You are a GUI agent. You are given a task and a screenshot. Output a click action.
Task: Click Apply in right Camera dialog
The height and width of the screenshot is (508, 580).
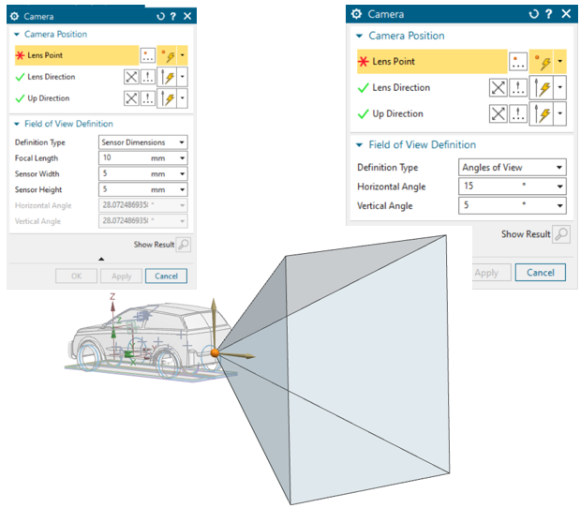pyautogui.click(x=491, y=273)
